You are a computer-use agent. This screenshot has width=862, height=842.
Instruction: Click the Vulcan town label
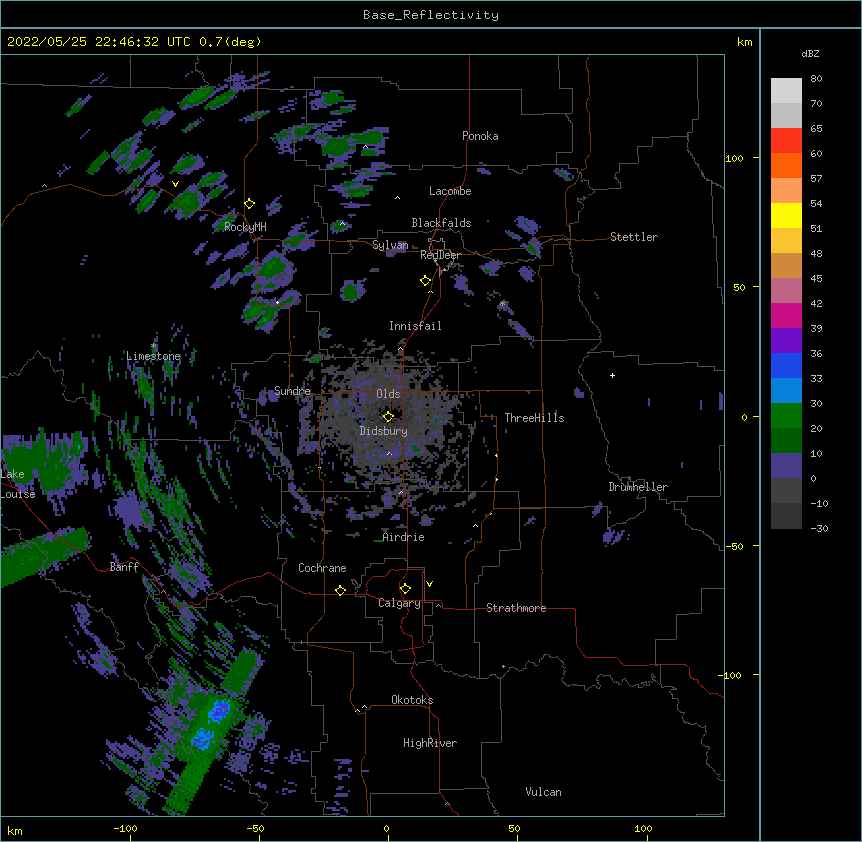543,791
